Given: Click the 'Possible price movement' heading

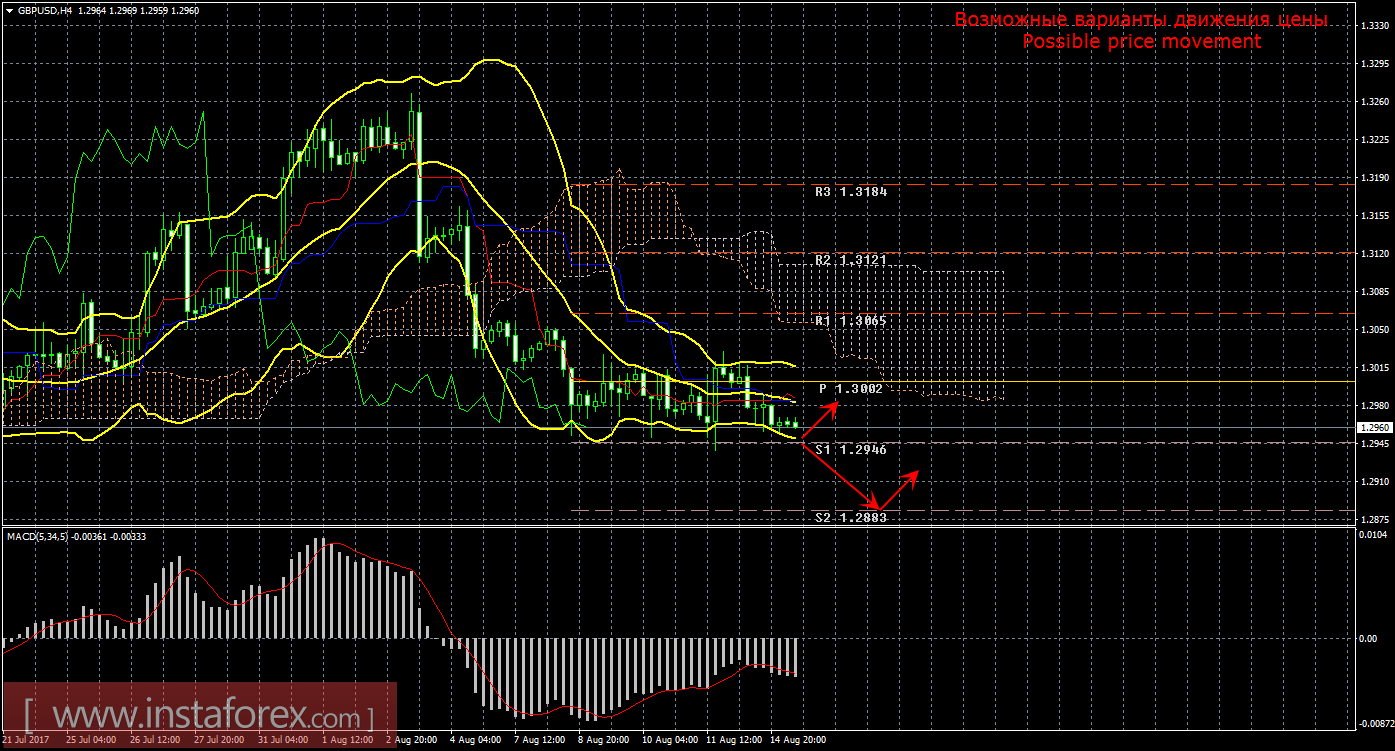Looking at the screenshot, I should [x=1141, y=42].
